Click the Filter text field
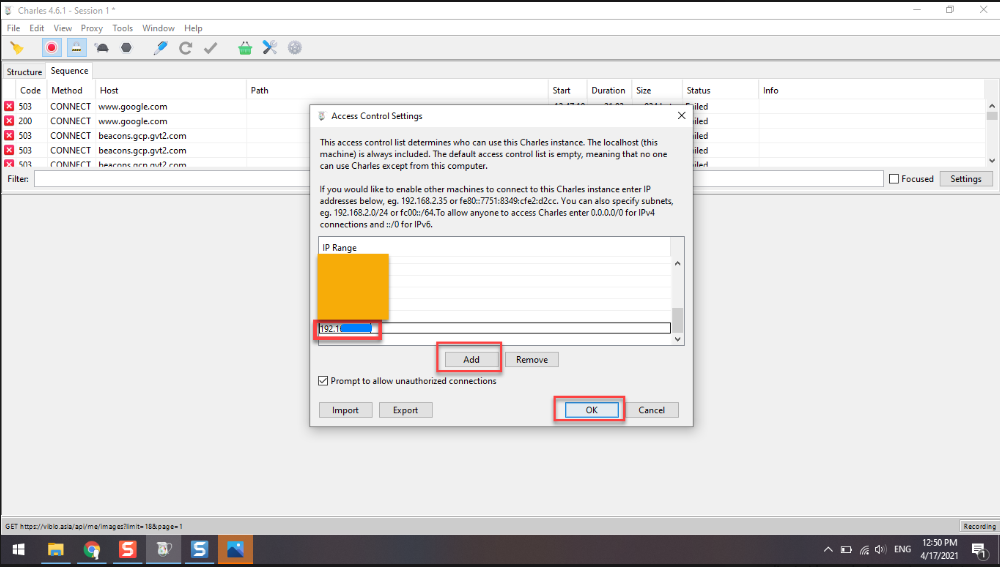Image resolution: width=1000 pixels, height=567 pixels. click(459, 179)
